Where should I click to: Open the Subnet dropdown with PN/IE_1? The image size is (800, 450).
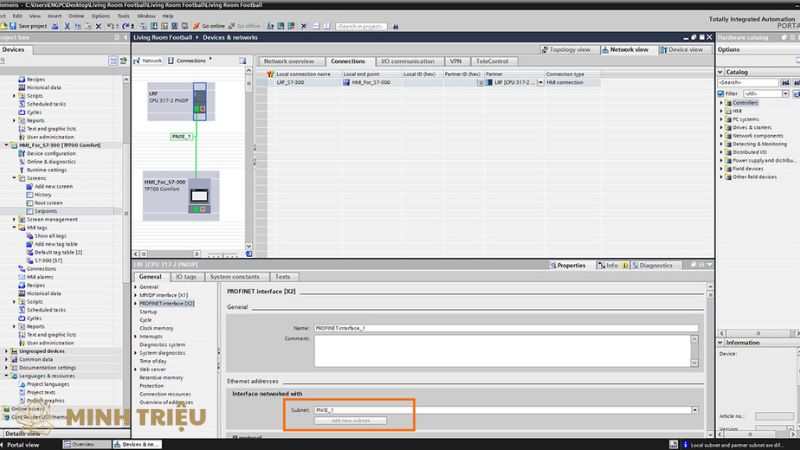click(x=694, y=410)
